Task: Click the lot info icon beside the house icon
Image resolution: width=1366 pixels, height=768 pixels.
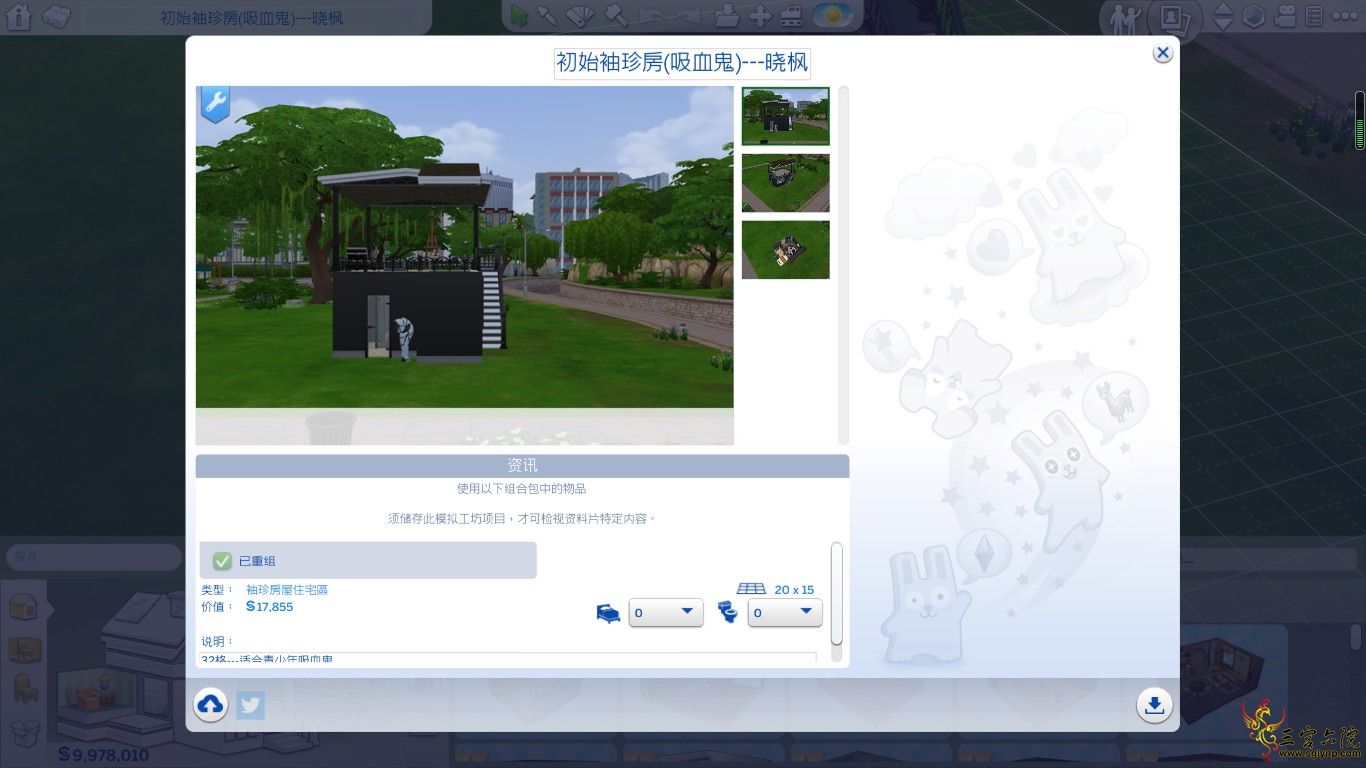Action: (55, 16)
